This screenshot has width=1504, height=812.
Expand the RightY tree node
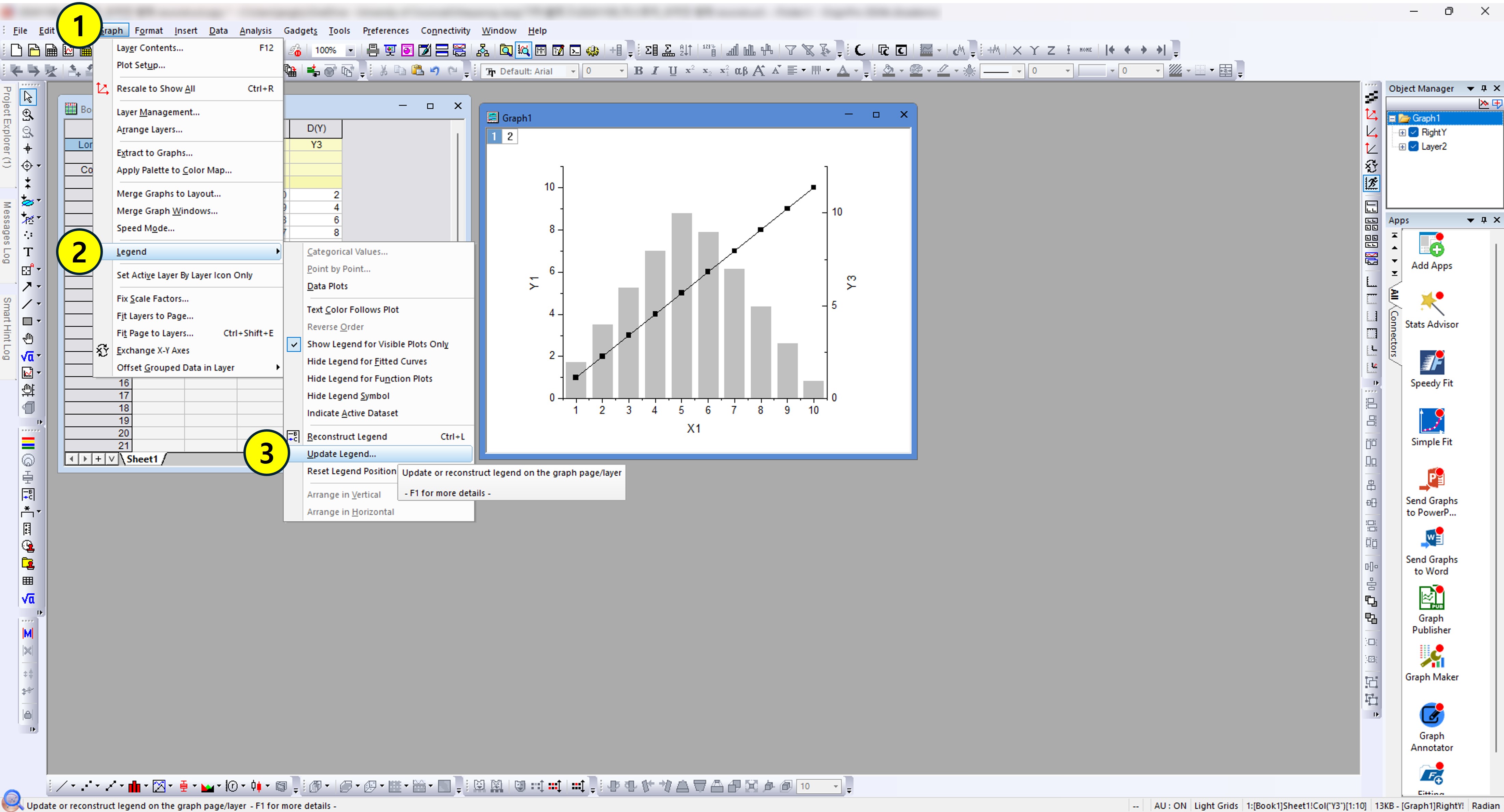point(1402,133)
